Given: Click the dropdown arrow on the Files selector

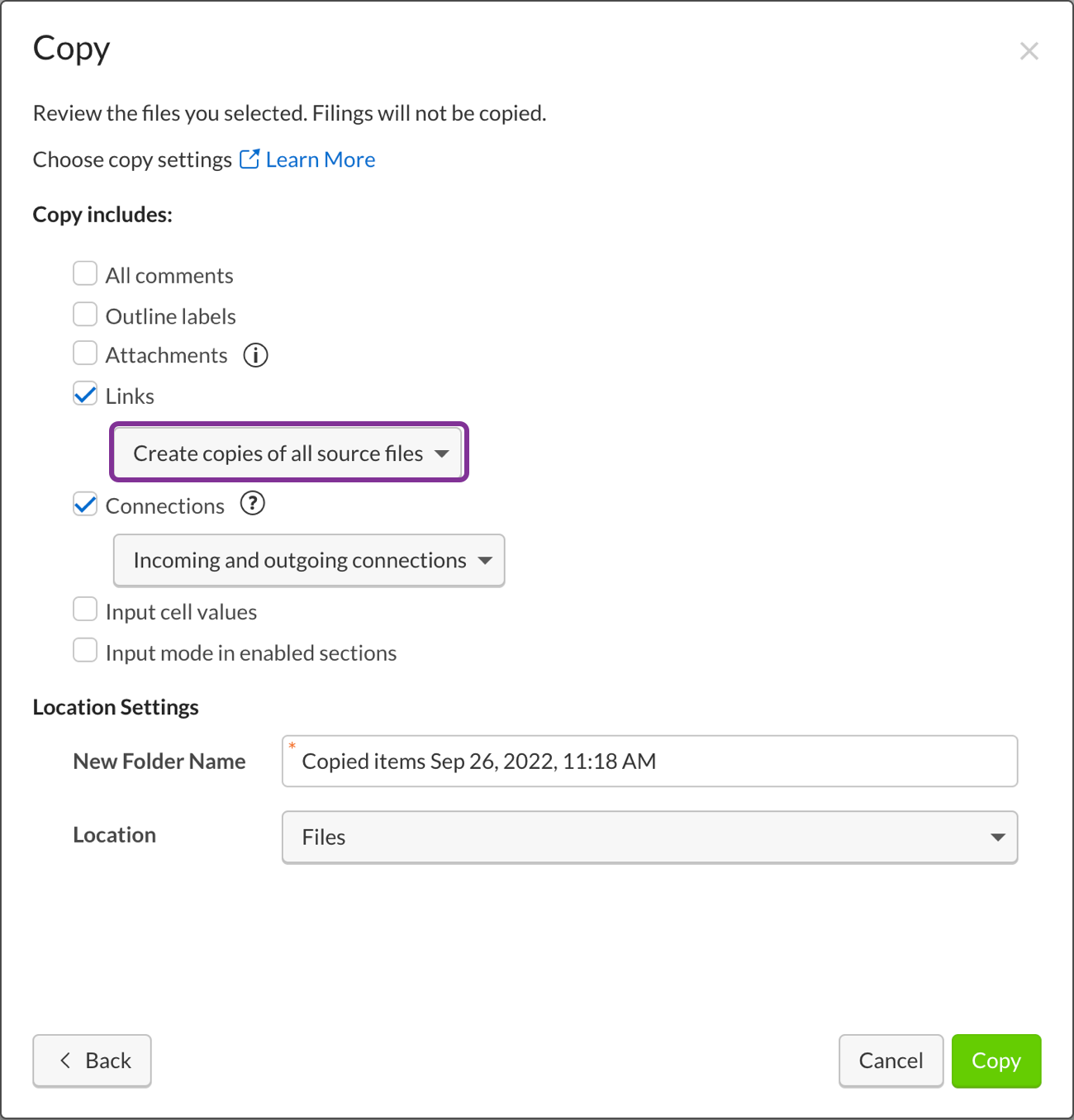Looking at the screenshot, I should [x=996, y=838].
